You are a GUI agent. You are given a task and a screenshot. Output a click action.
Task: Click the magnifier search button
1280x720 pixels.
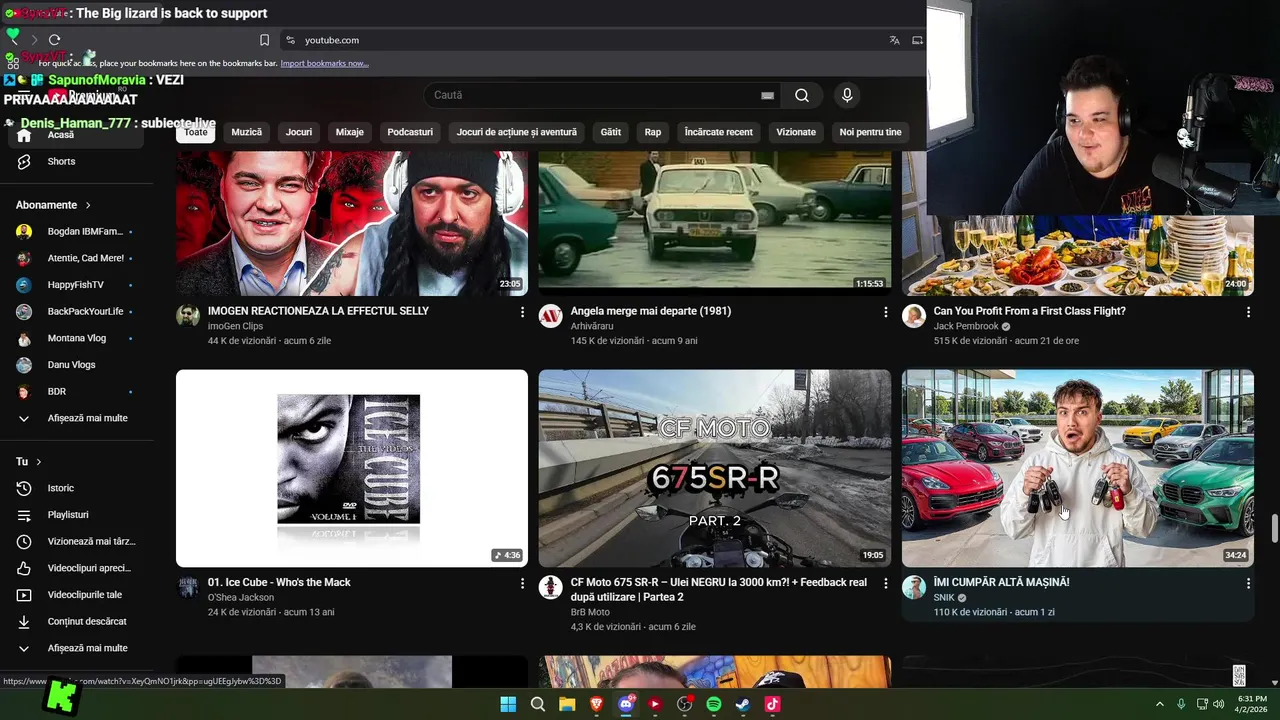tap(802, 95)
